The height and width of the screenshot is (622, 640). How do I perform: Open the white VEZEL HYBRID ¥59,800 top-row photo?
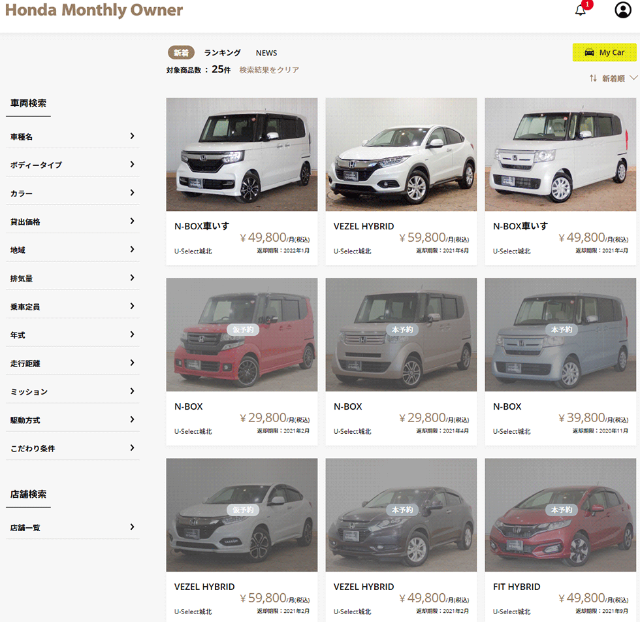point(401,154)
